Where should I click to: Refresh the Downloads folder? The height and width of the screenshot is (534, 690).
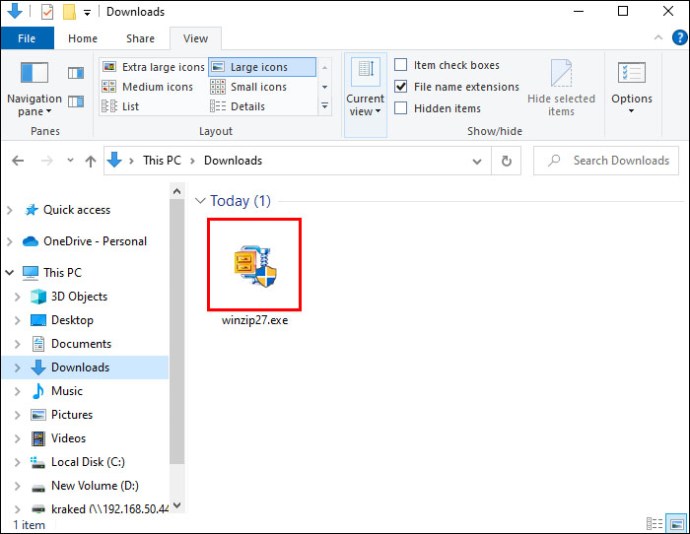tap(506, 161)
